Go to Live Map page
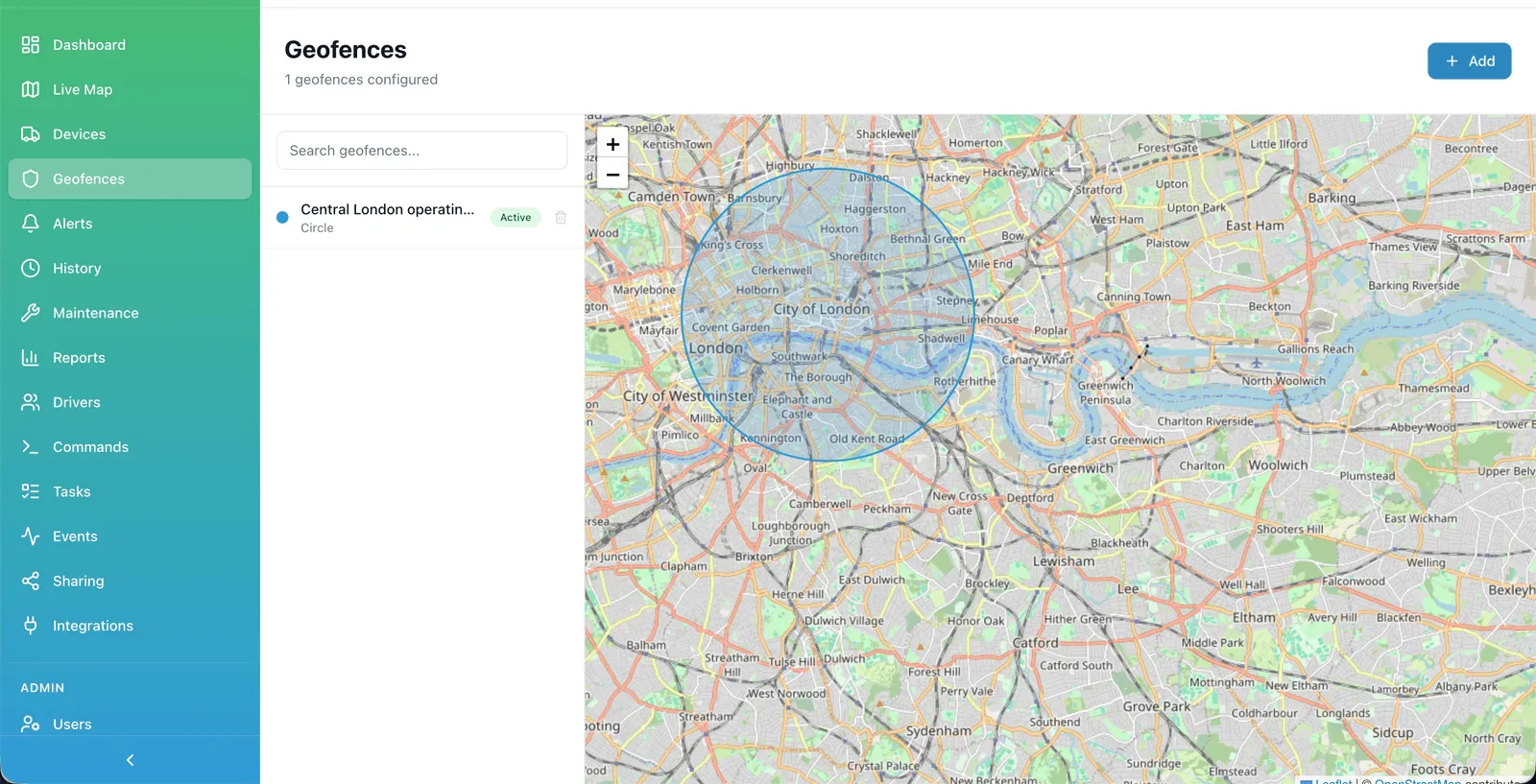The image size is (1536, 784). (130, 89)
